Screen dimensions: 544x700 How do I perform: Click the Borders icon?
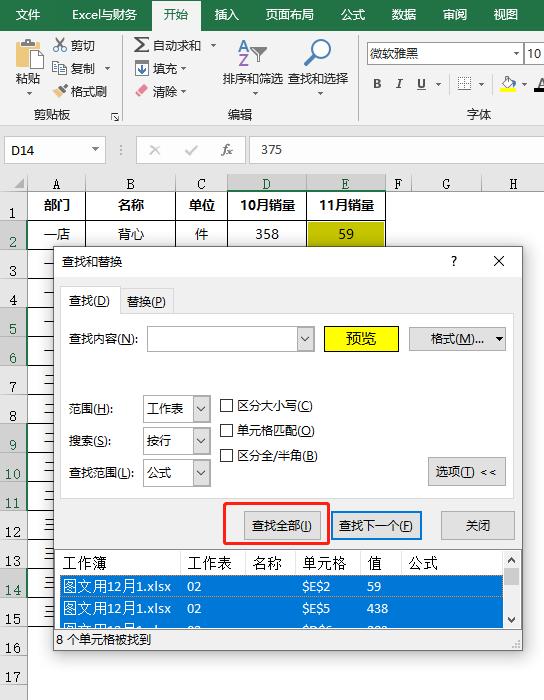pyautogui.click(x=465, y=84)
